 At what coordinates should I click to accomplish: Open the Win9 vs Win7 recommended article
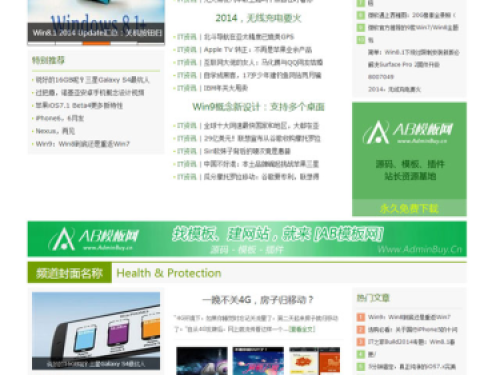(82, 144)
